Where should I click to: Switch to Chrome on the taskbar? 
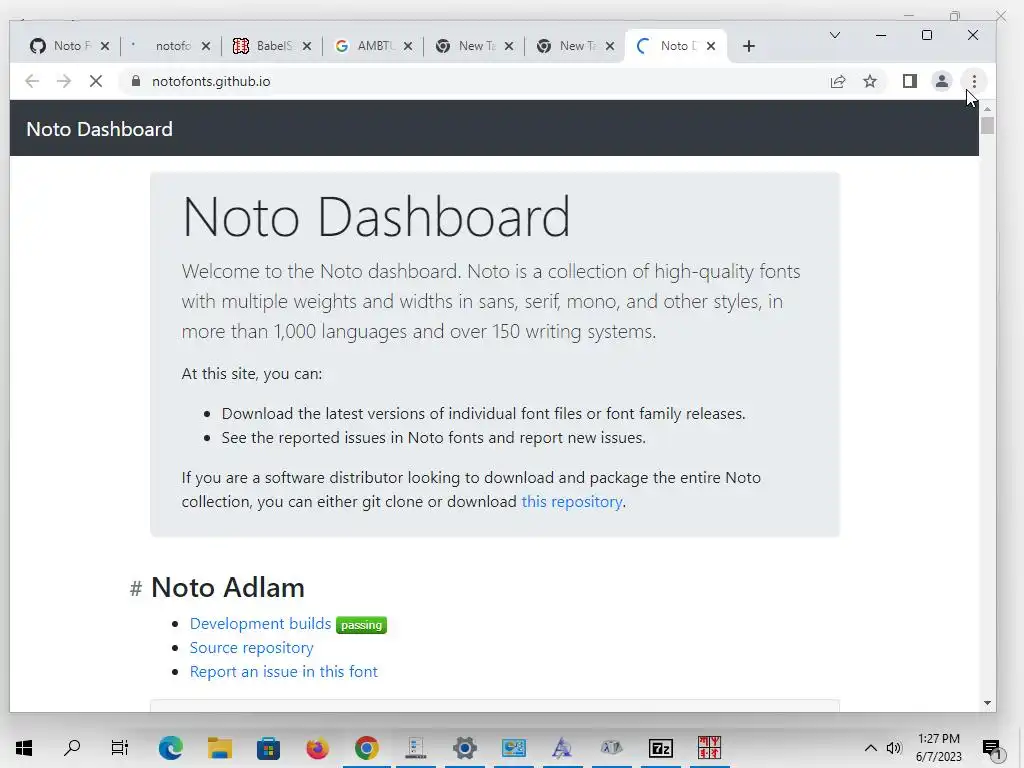coord(366,748)
